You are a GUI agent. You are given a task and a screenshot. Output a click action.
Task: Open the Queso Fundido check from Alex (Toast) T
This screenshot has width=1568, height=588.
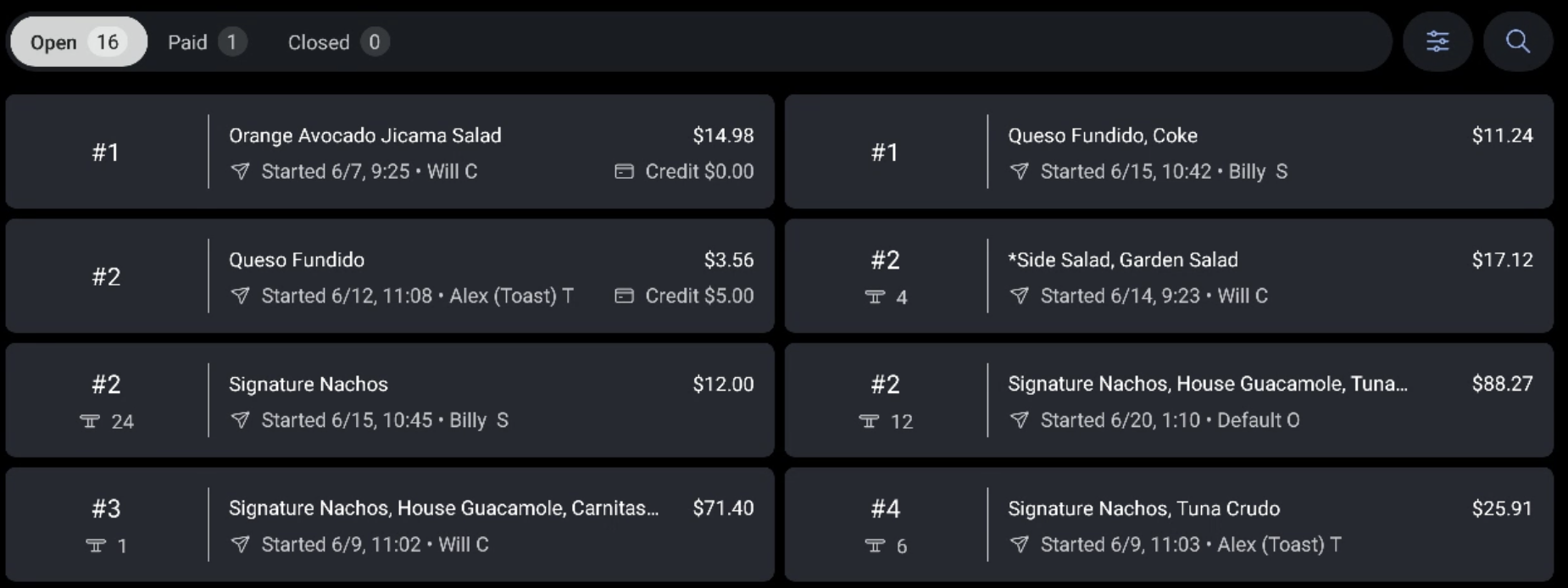[x=388, y=275]
